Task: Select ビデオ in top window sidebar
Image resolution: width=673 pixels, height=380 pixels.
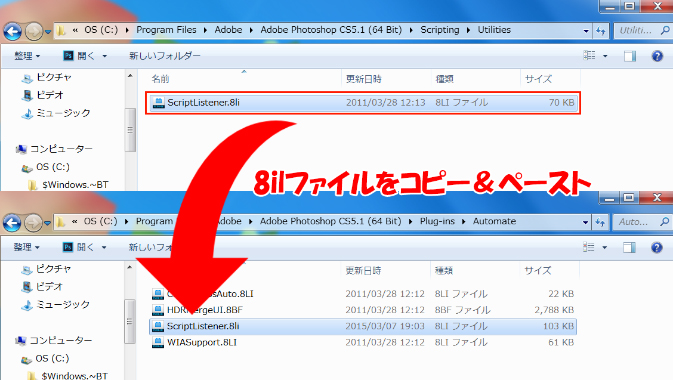Action: point(42,95)
